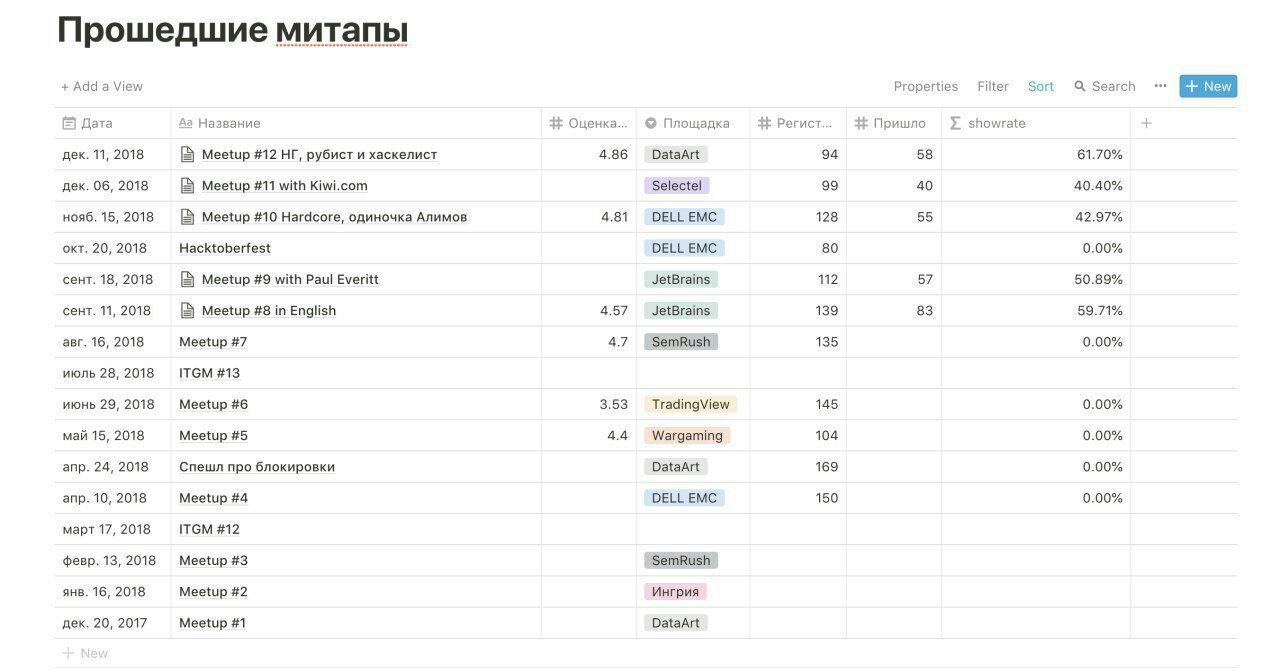Click the number icon in Оценка header

coord(556,123)
